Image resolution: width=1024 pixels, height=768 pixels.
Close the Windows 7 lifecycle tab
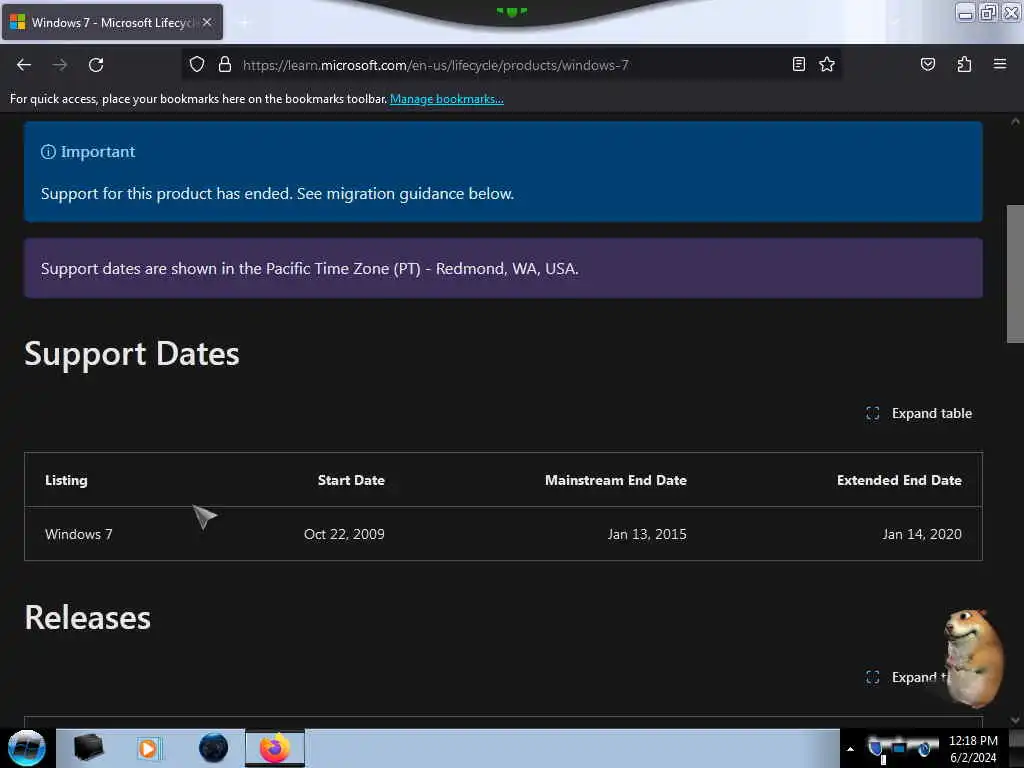(207, 22)
